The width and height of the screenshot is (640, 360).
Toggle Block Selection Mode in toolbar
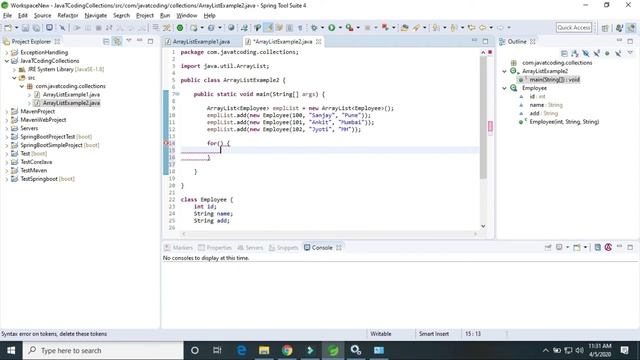(289, 28)
